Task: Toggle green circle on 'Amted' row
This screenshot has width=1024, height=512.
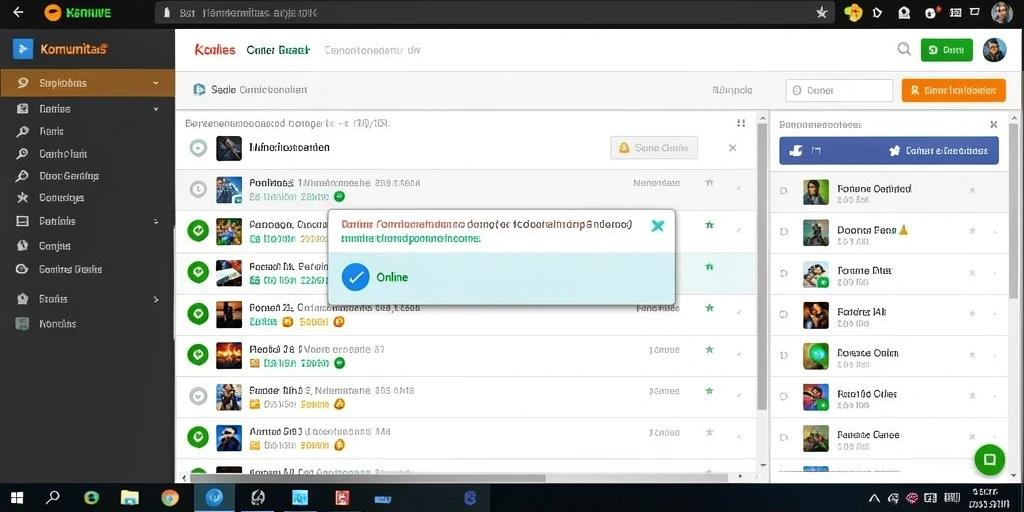Action: [x=198, y=437]
